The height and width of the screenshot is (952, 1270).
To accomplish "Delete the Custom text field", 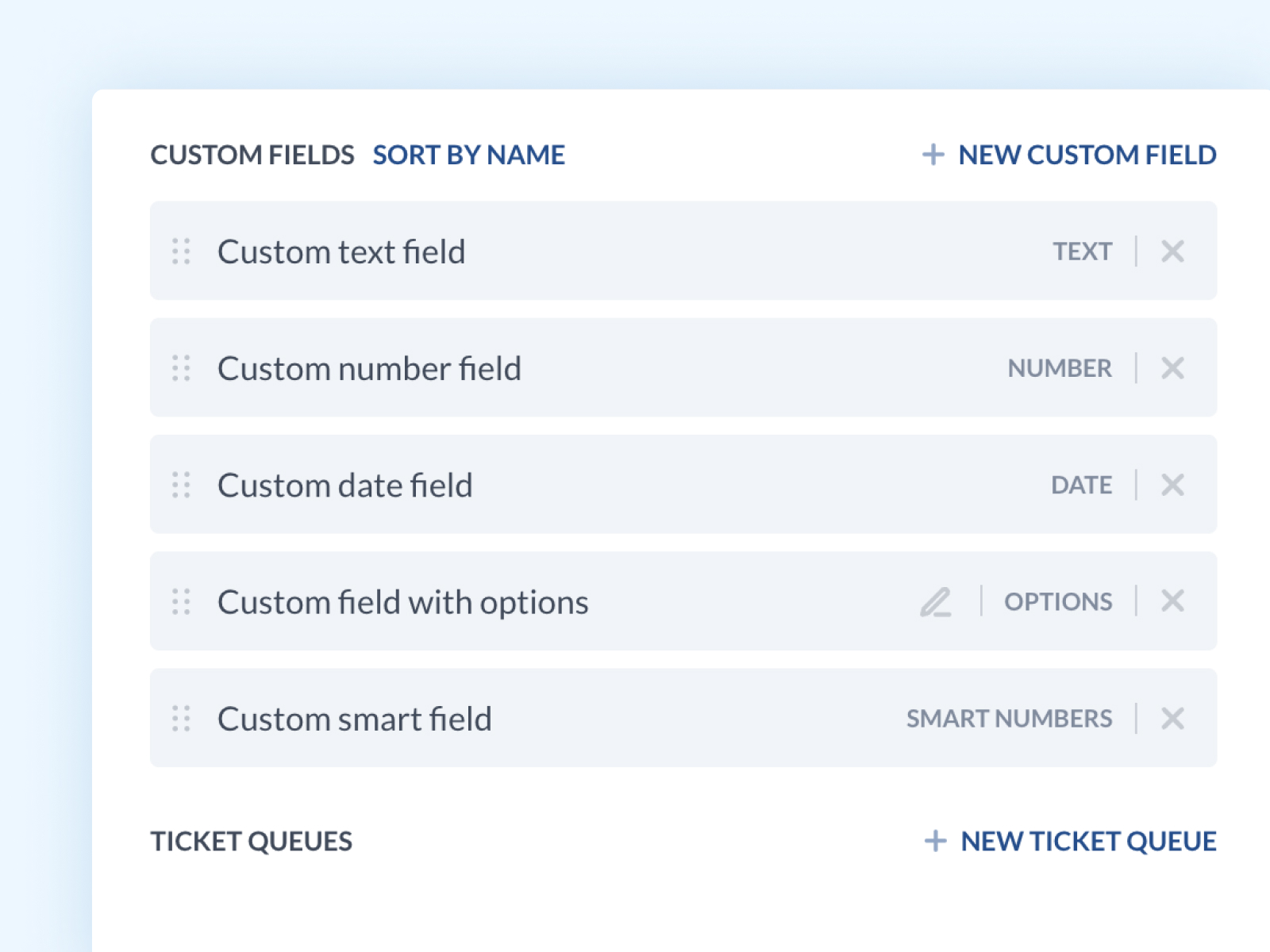I will pyautogui.click(x=1172, y=251).
